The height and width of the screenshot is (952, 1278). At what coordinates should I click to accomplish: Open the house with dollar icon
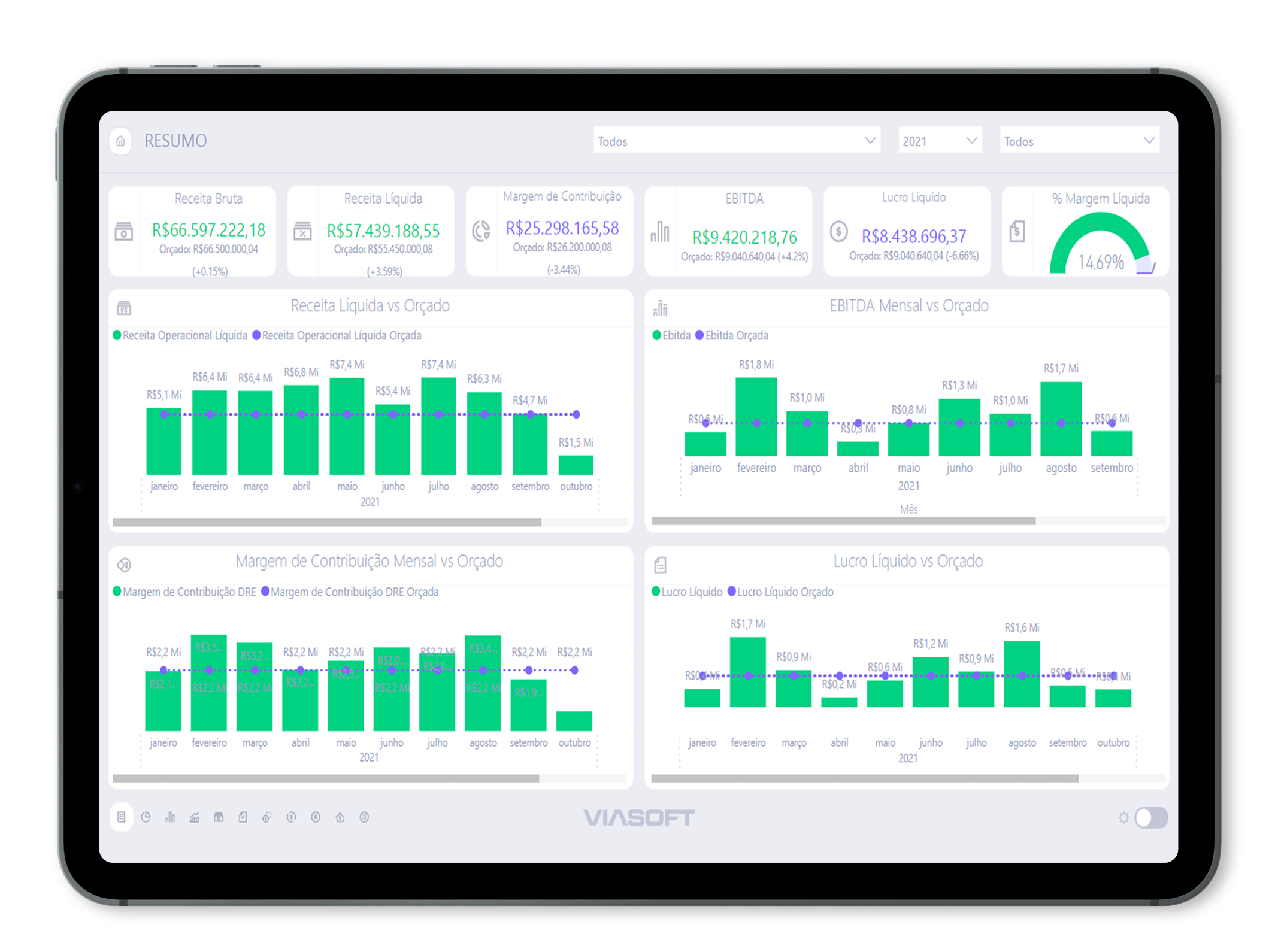340,817
